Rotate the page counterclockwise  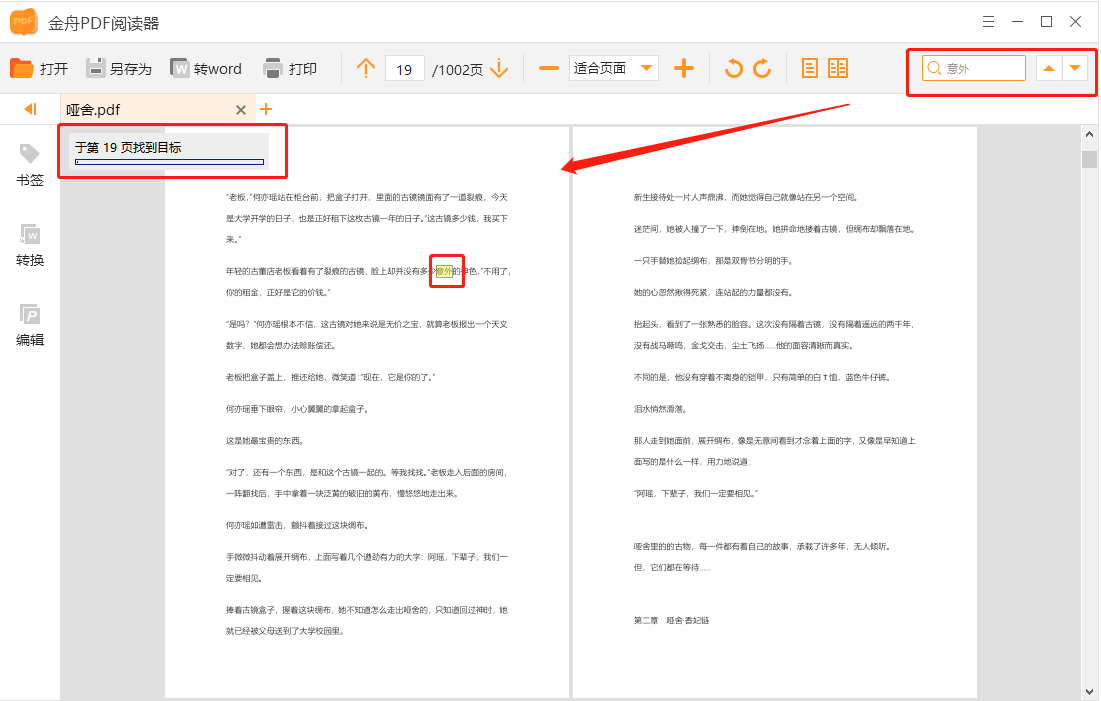pos(735,68)
